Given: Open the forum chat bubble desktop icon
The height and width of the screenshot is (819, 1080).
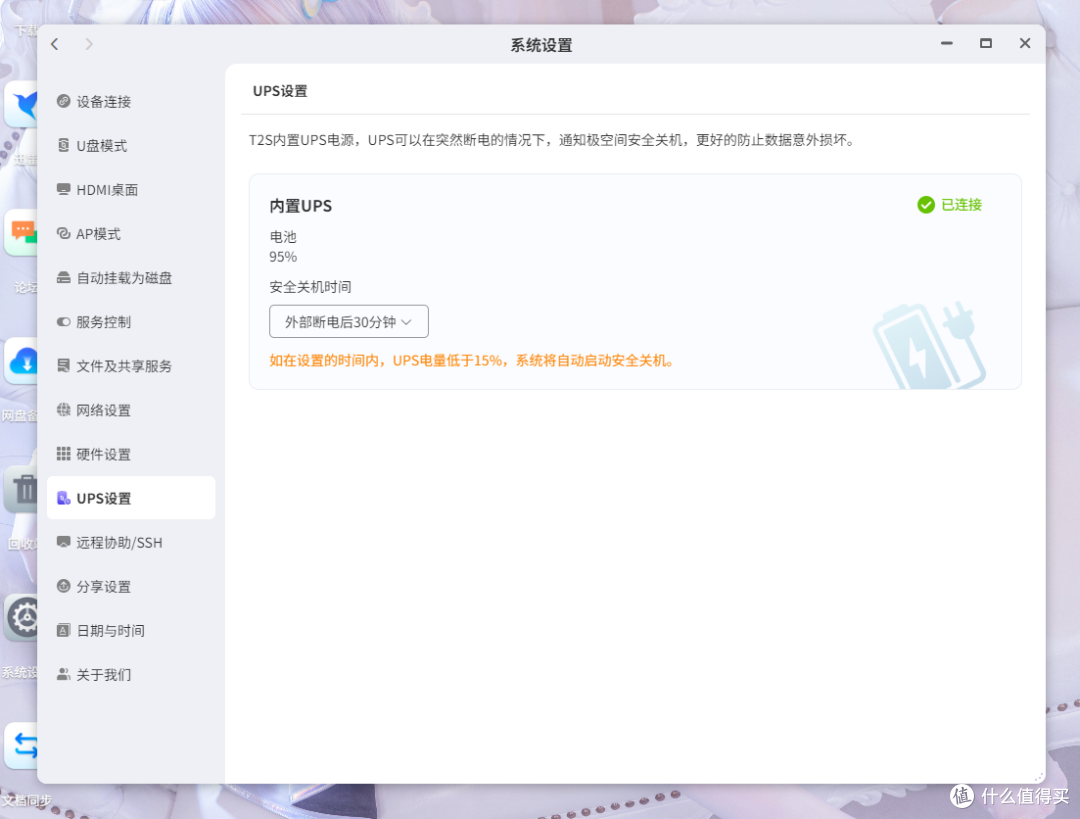Looking at the screenshot, I should (23, 232).
